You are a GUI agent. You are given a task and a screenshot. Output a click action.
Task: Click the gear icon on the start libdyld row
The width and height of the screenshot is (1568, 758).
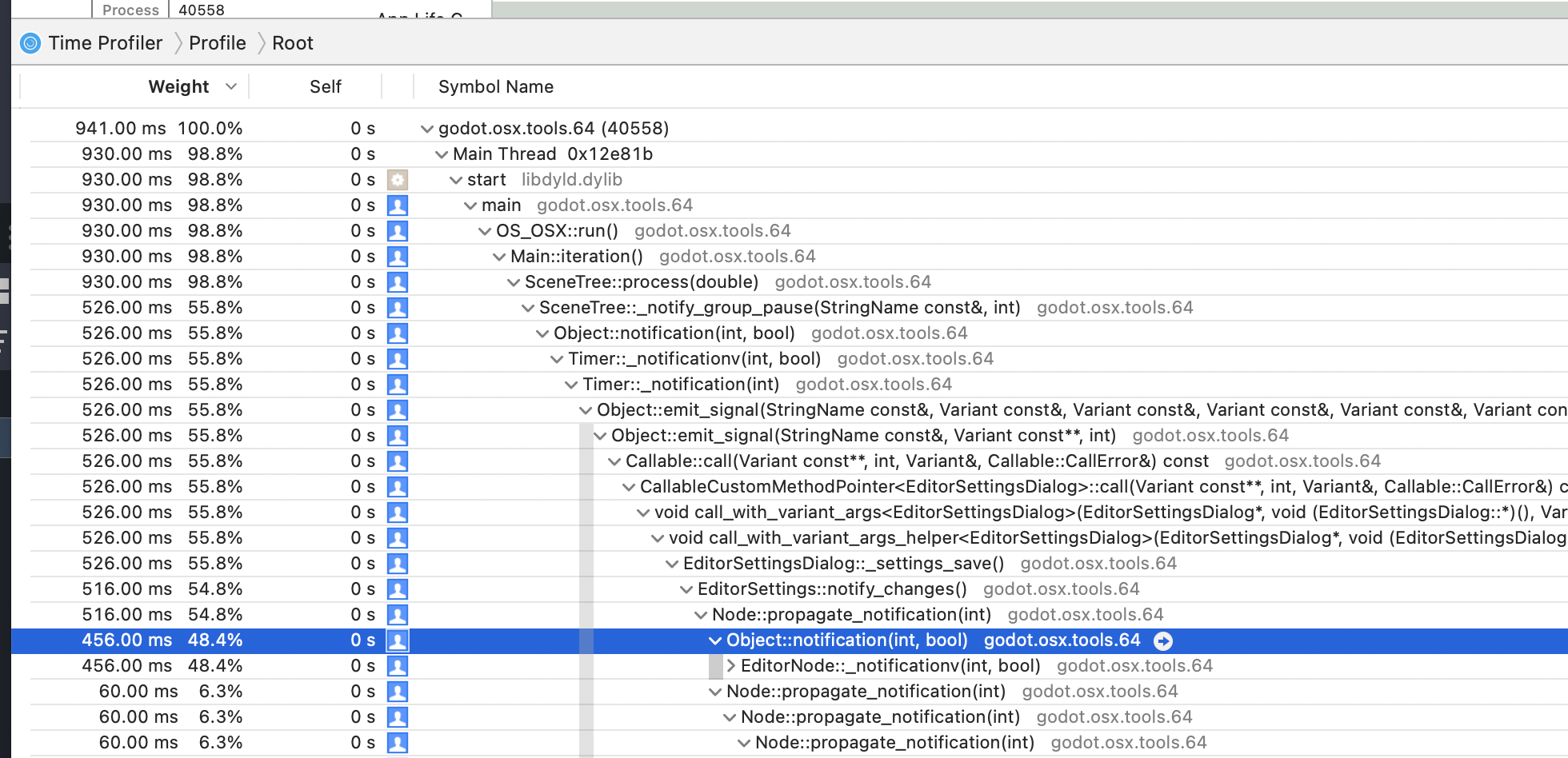pyautogui.click(x=398, y=180)
